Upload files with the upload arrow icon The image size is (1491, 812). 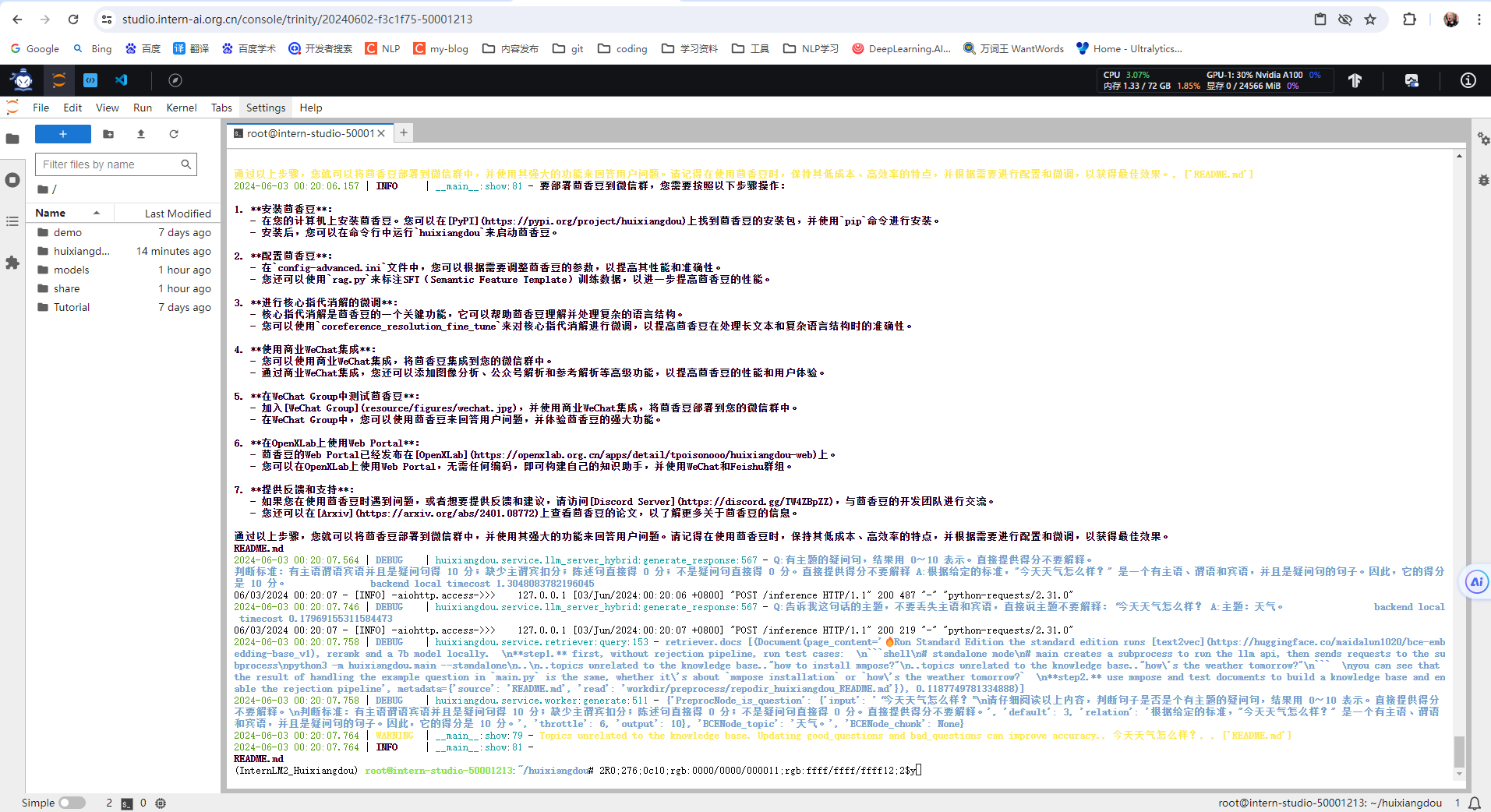click(141, 134)
